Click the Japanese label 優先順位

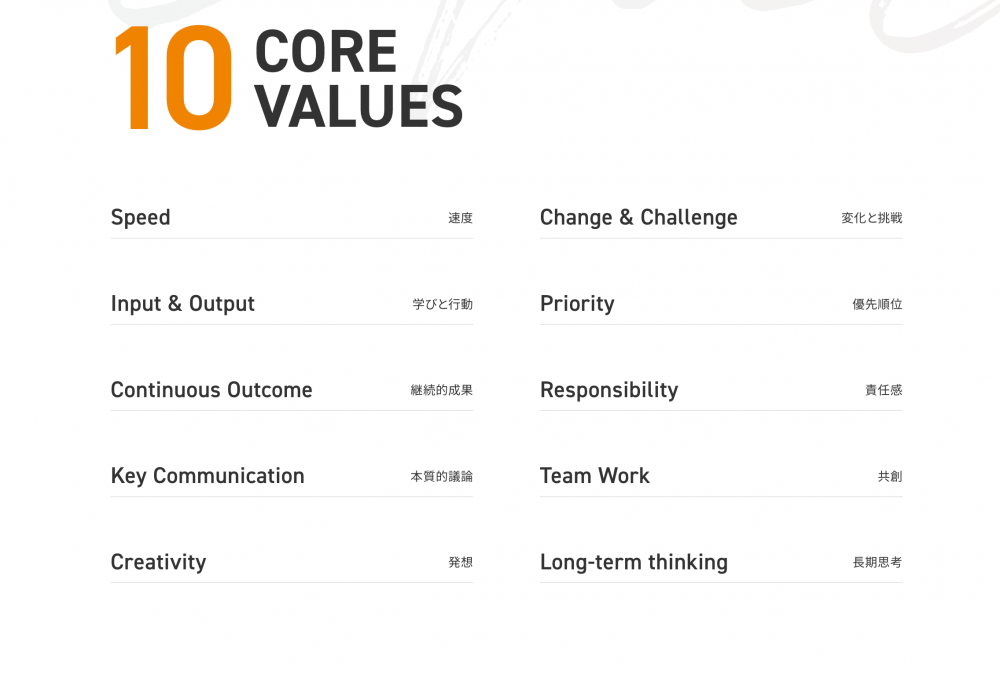click(878, 304)
